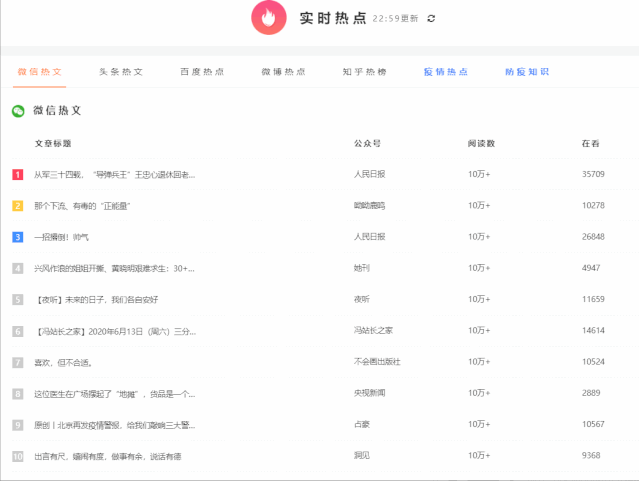Click the gray rank 7 badge
Image resolution: width=639 pixels, height=481 pixels.
tap(18, 362)
